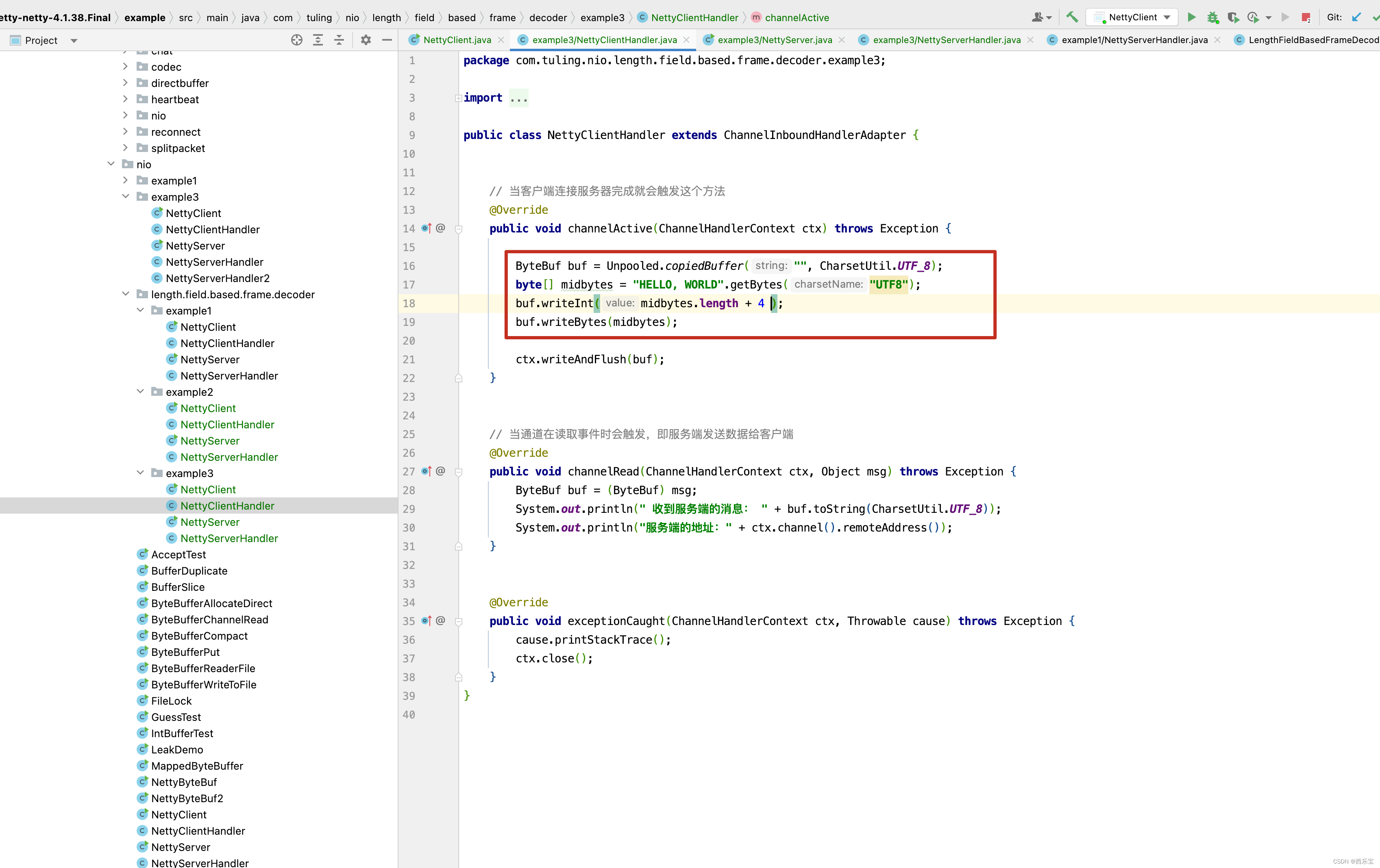Collapse the example2 folder
The image size is (1380, 868).
coord(140,391)
